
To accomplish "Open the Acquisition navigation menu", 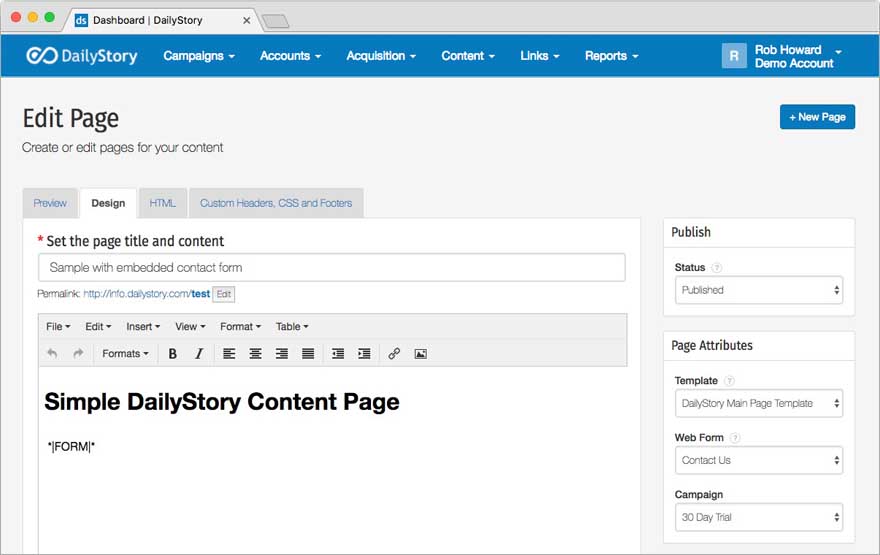I will coord(381,56).
